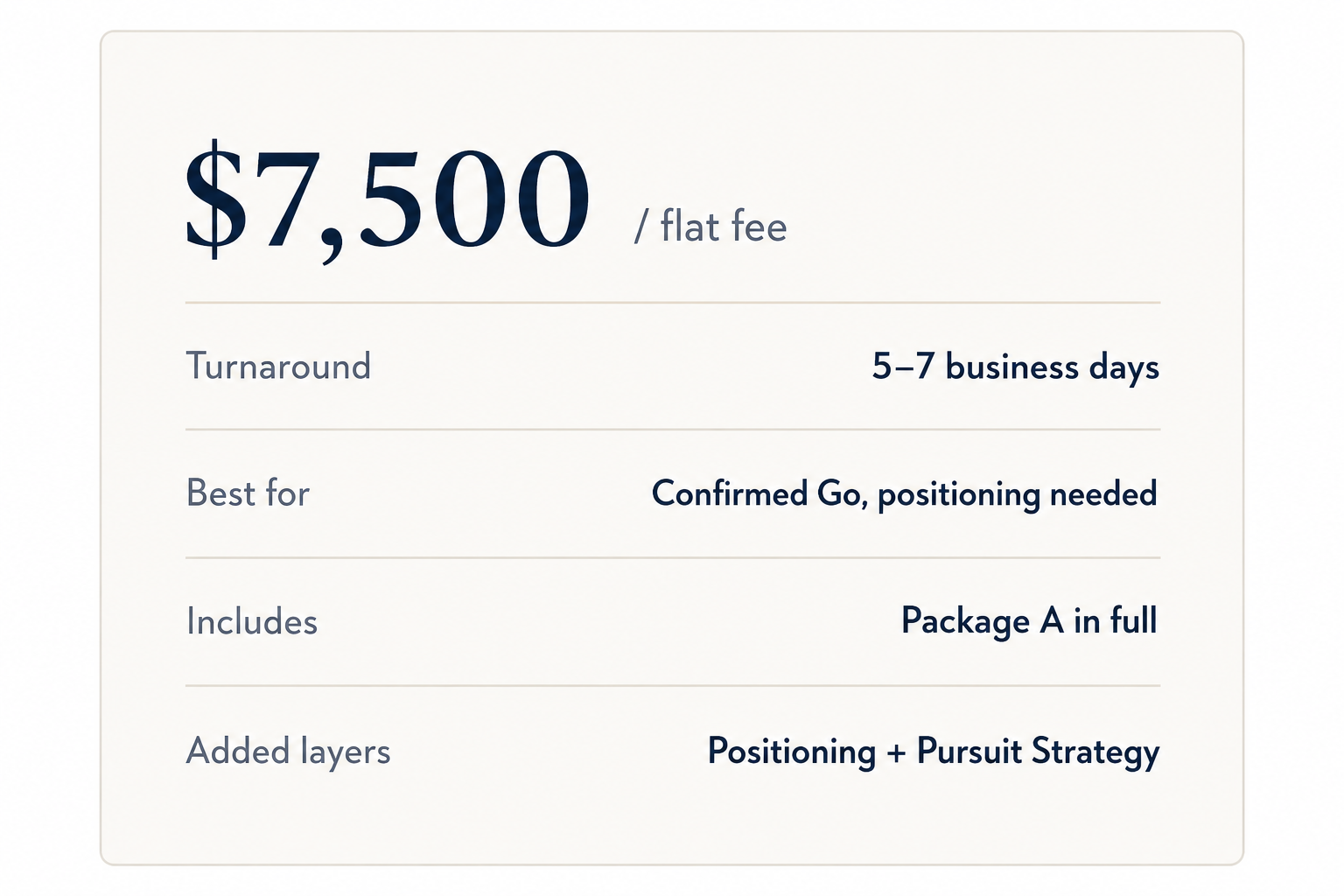This screenshot has width=1344, height=896.
Task: Click the word 'Package' in the Includes row
Action: (x=965, y=622)
